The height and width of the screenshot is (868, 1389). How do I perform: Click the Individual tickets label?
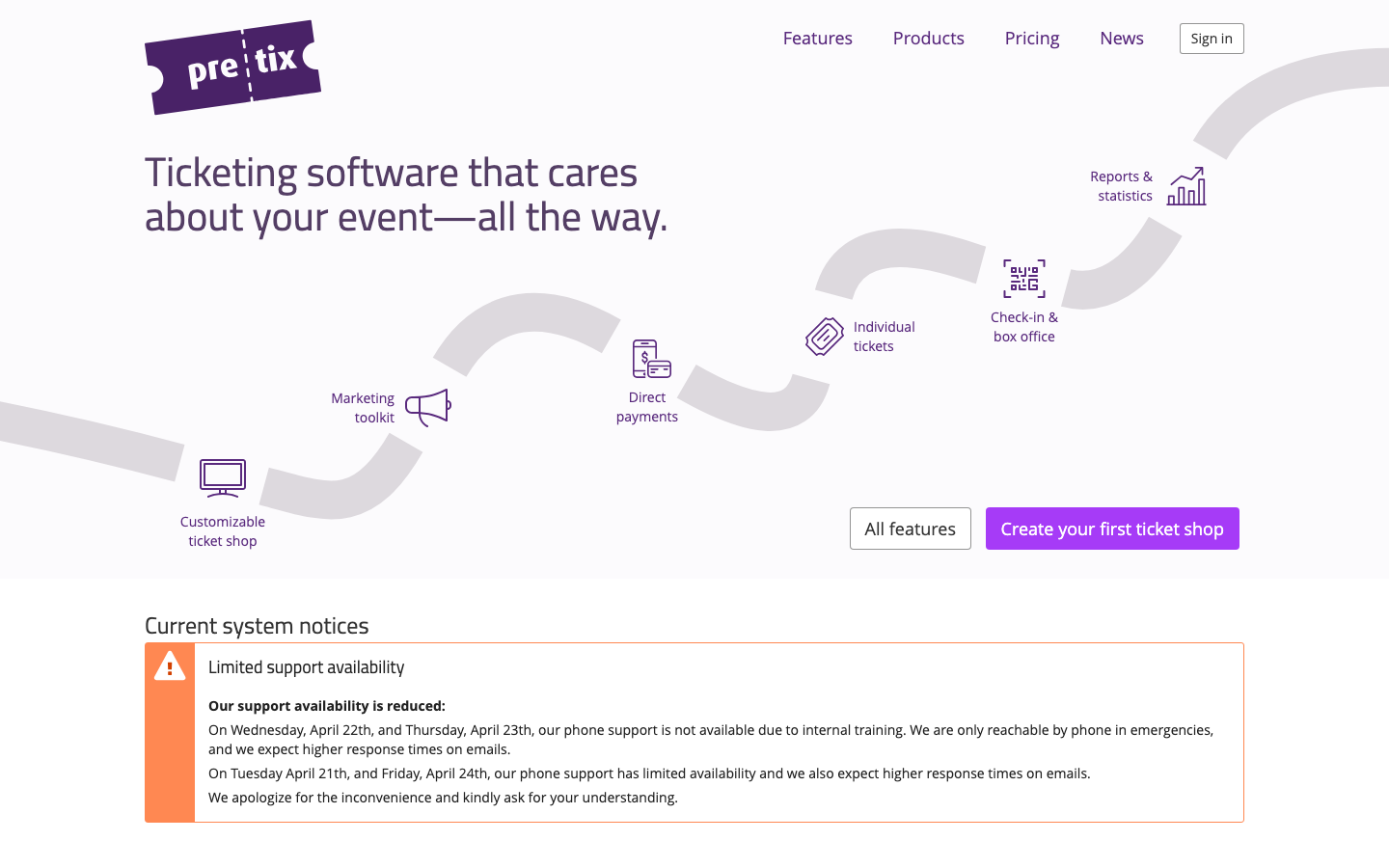click(884, 336)
